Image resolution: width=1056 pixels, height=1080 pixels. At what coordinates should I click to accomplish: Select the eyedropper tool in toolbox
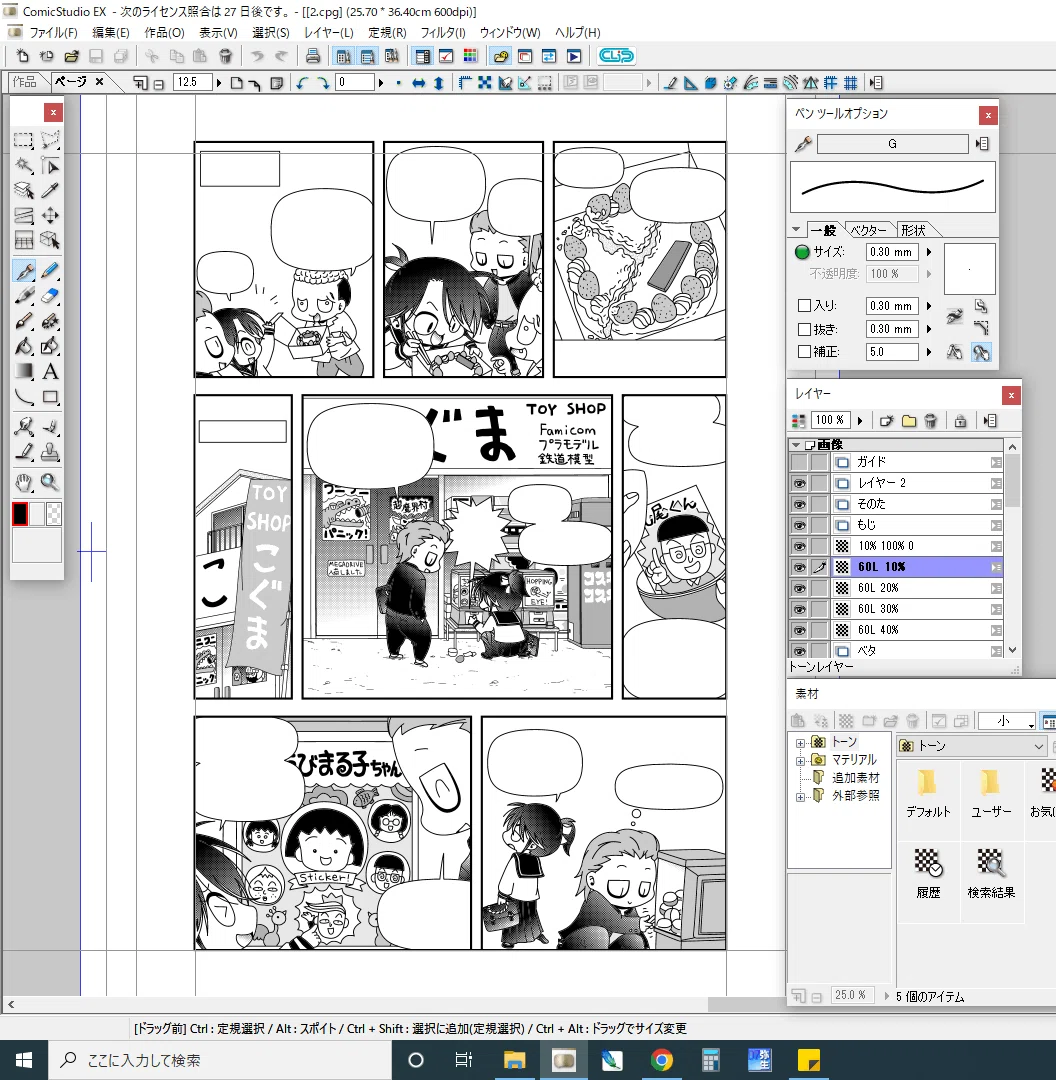pos(50,191)
